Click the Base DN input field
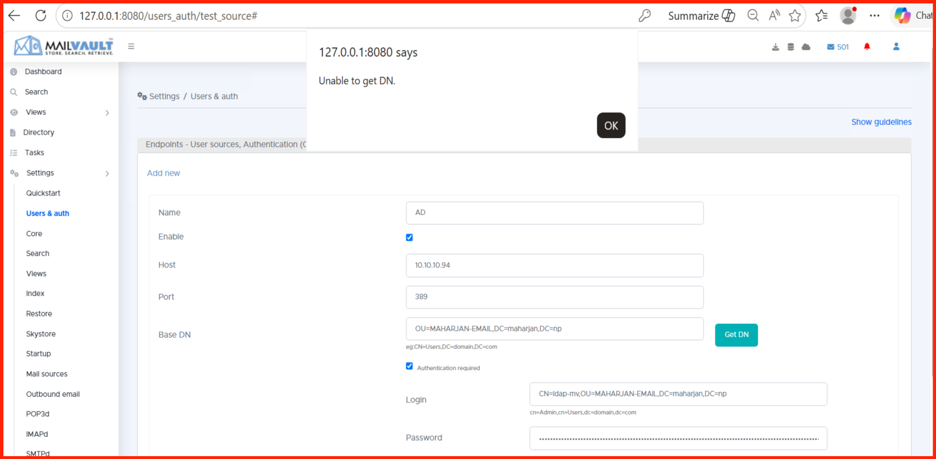936x459 pixels. tap(555, 329)
